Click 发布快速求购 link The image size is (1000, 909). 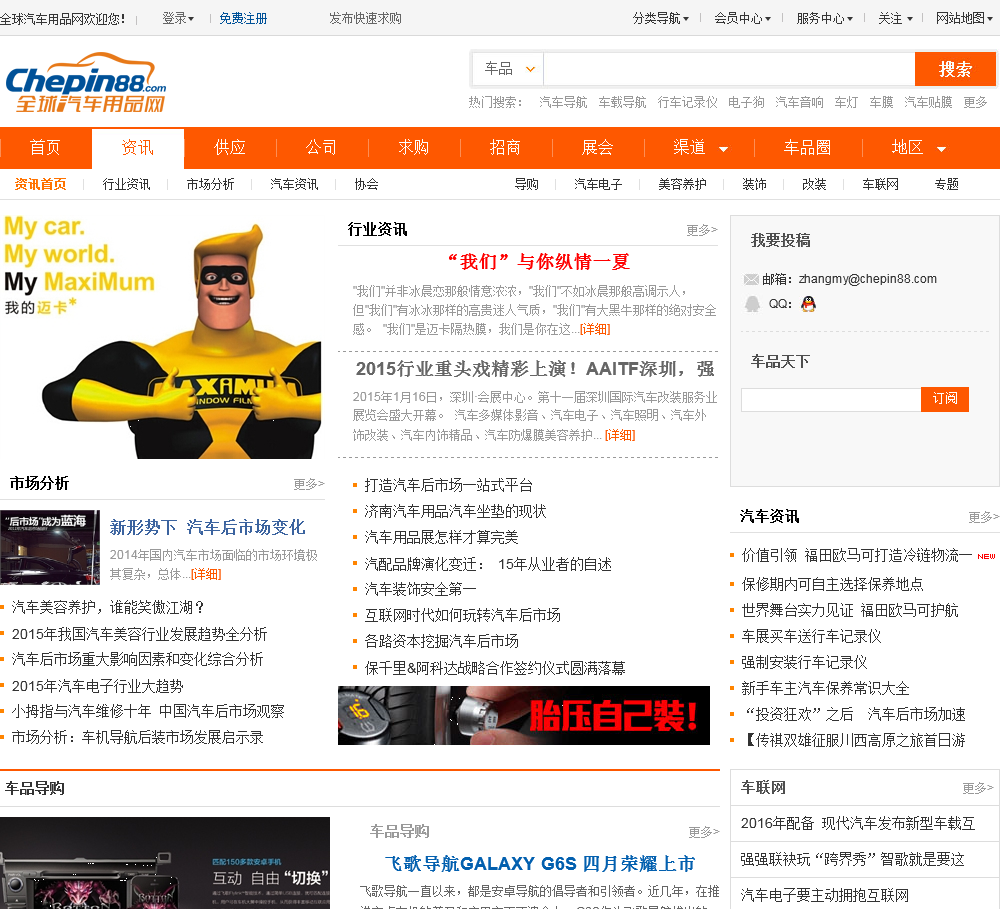tap(365, 18)
